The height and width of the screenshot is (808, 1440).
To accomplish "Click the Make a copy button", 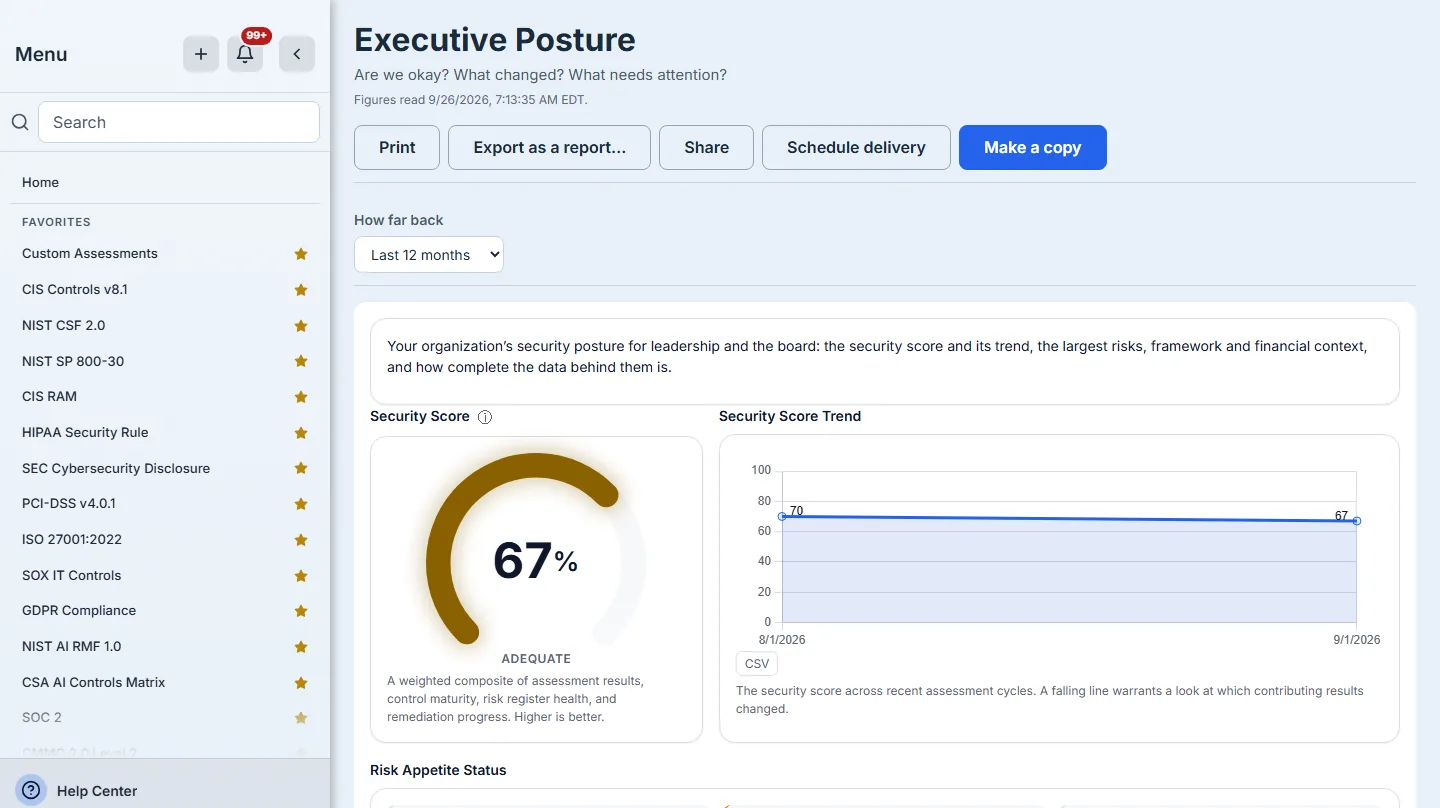I will [1033, 147].
